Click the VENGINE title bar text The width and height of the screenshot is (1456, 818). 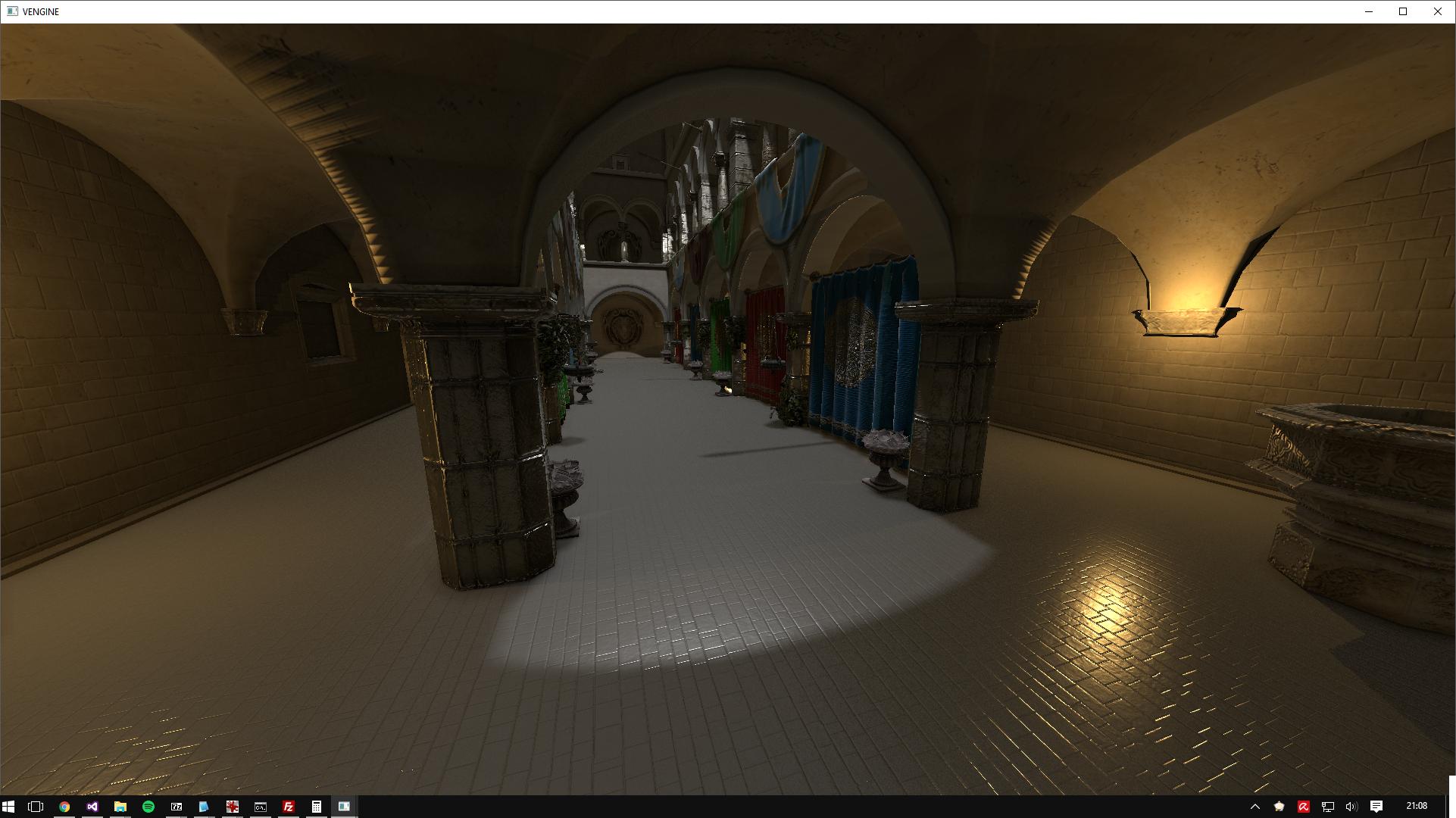(41, 12)
